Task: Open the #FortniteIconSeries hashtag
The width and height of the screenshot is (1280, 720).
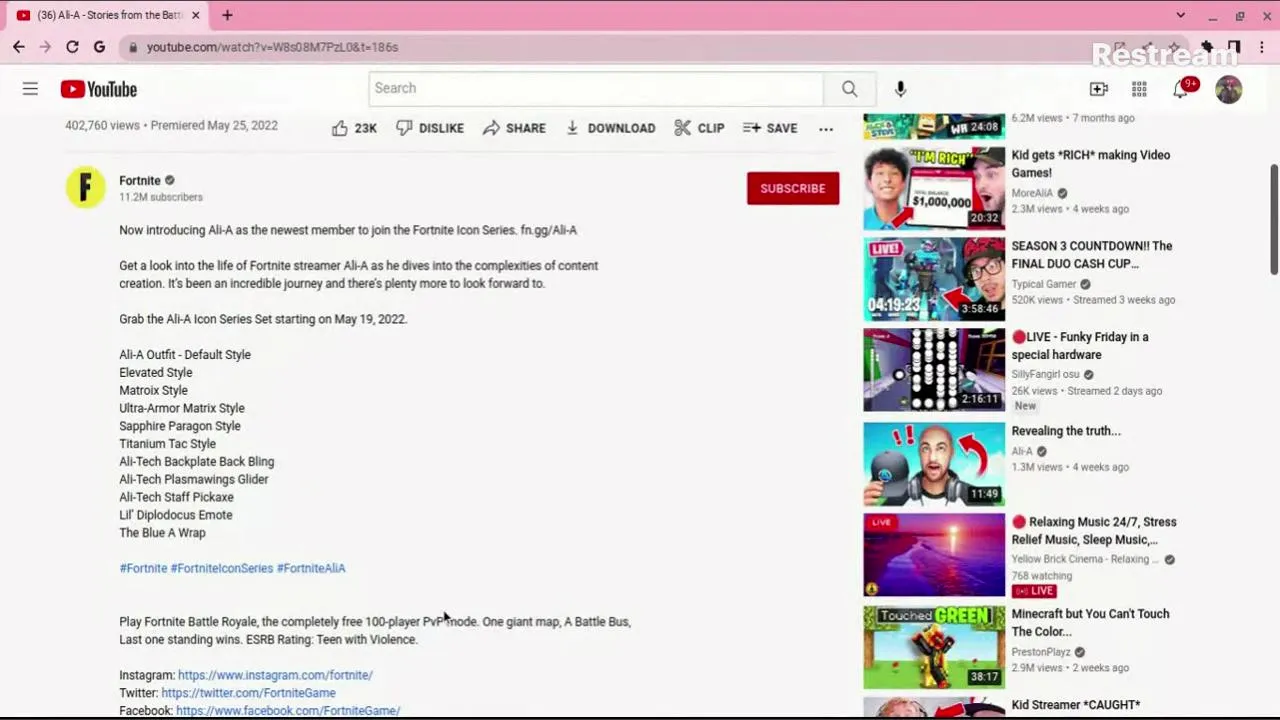Action: 222,568
